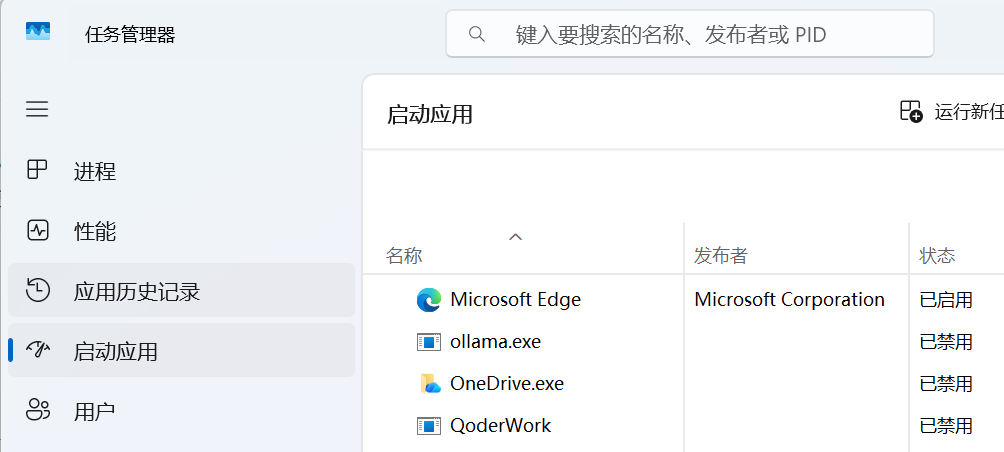The width and height of the screenshot is (1004, 452).
Task: Toggle the hamburger navigation menu
Action: pos(37,109)
